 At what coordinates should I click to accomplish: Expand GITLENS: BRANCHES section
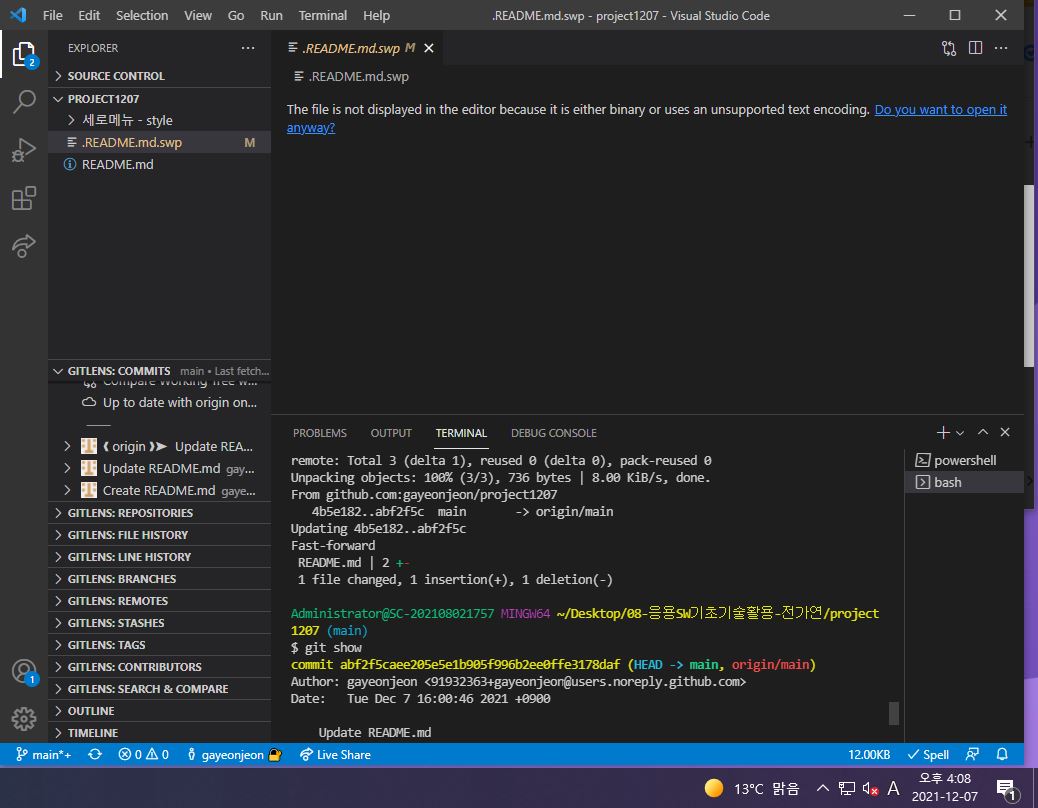(x=160, y=579)
